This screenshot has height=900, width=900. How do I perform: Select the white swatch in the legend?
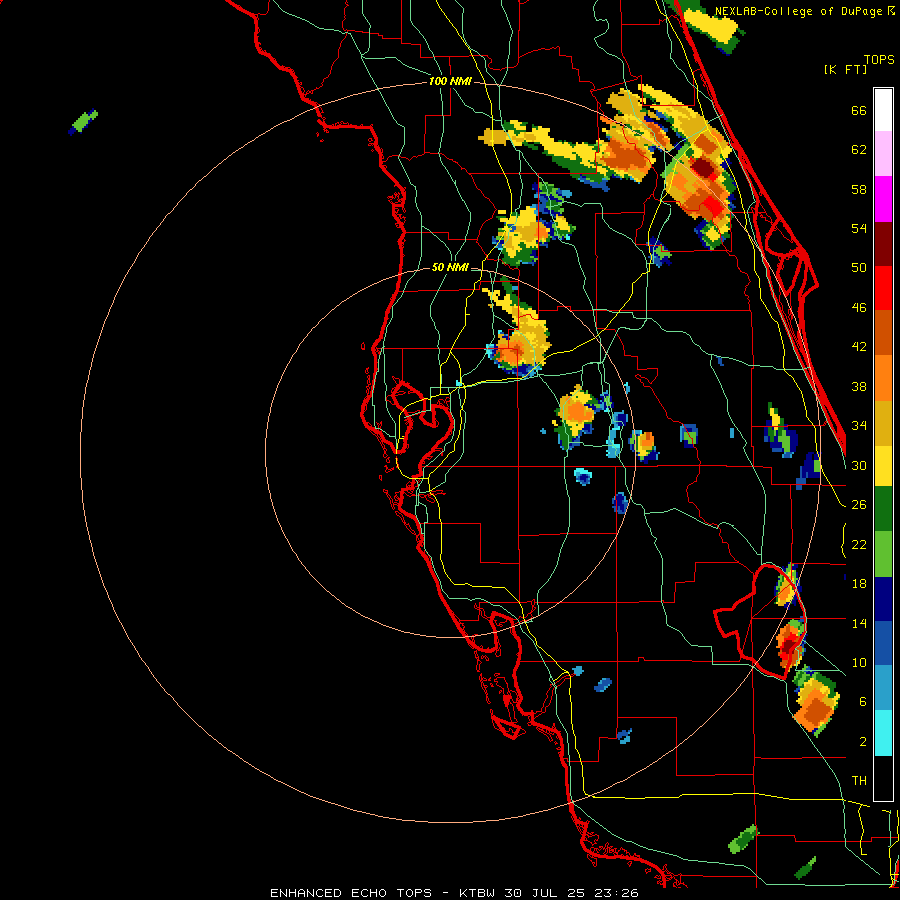tap(883, 110)
